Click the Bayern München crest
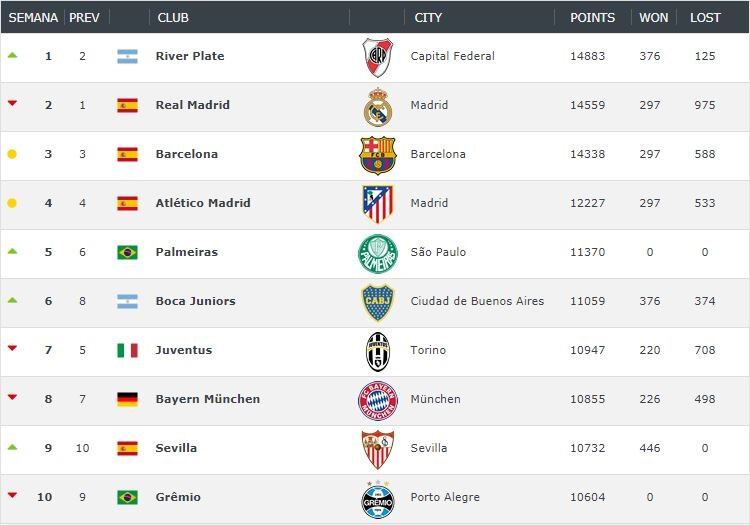Viewport: 750px width, 525px height. pos(377,400)
